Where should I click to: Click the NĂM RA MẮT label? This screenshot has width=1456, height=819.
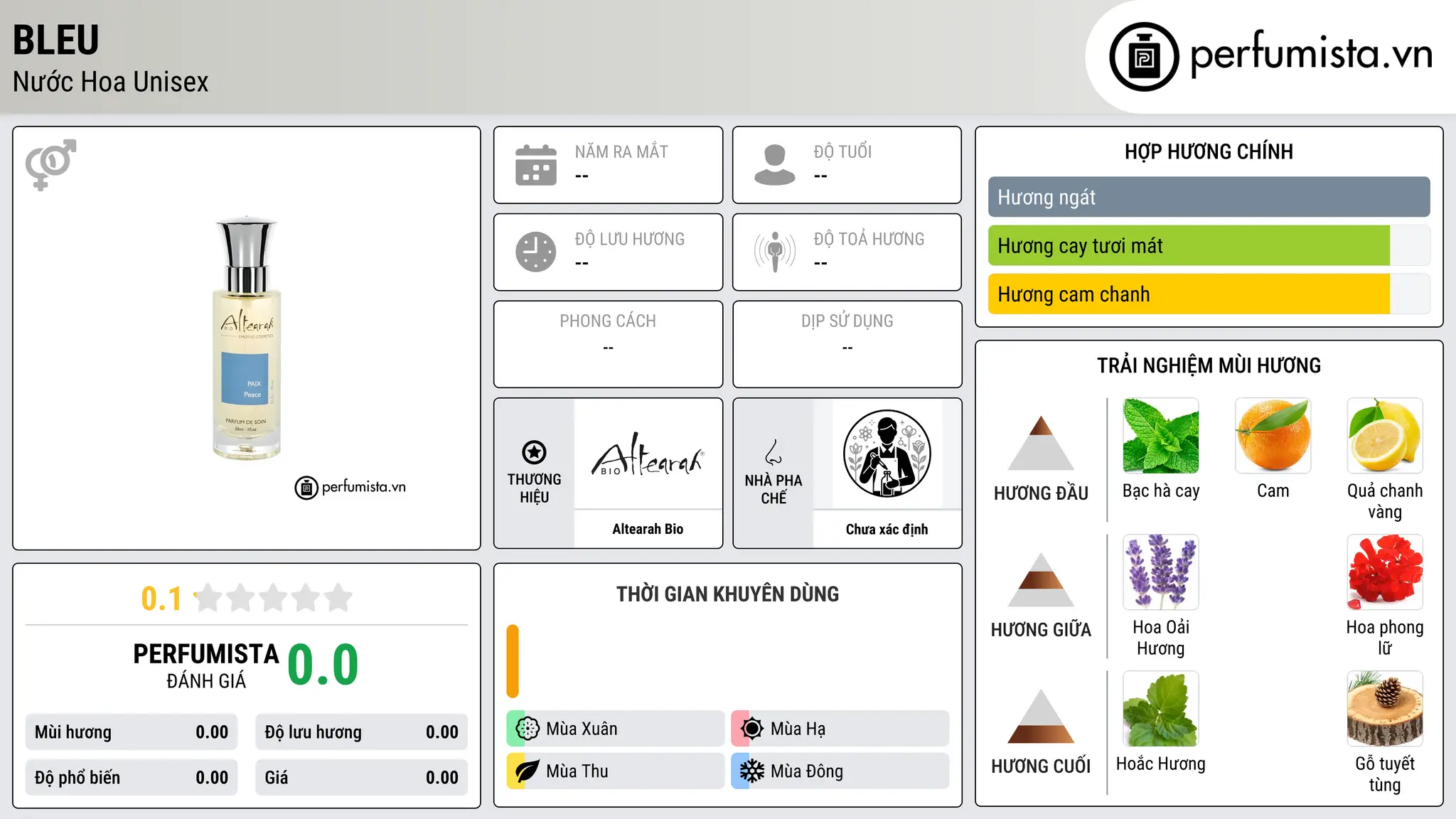click(621, 151)
